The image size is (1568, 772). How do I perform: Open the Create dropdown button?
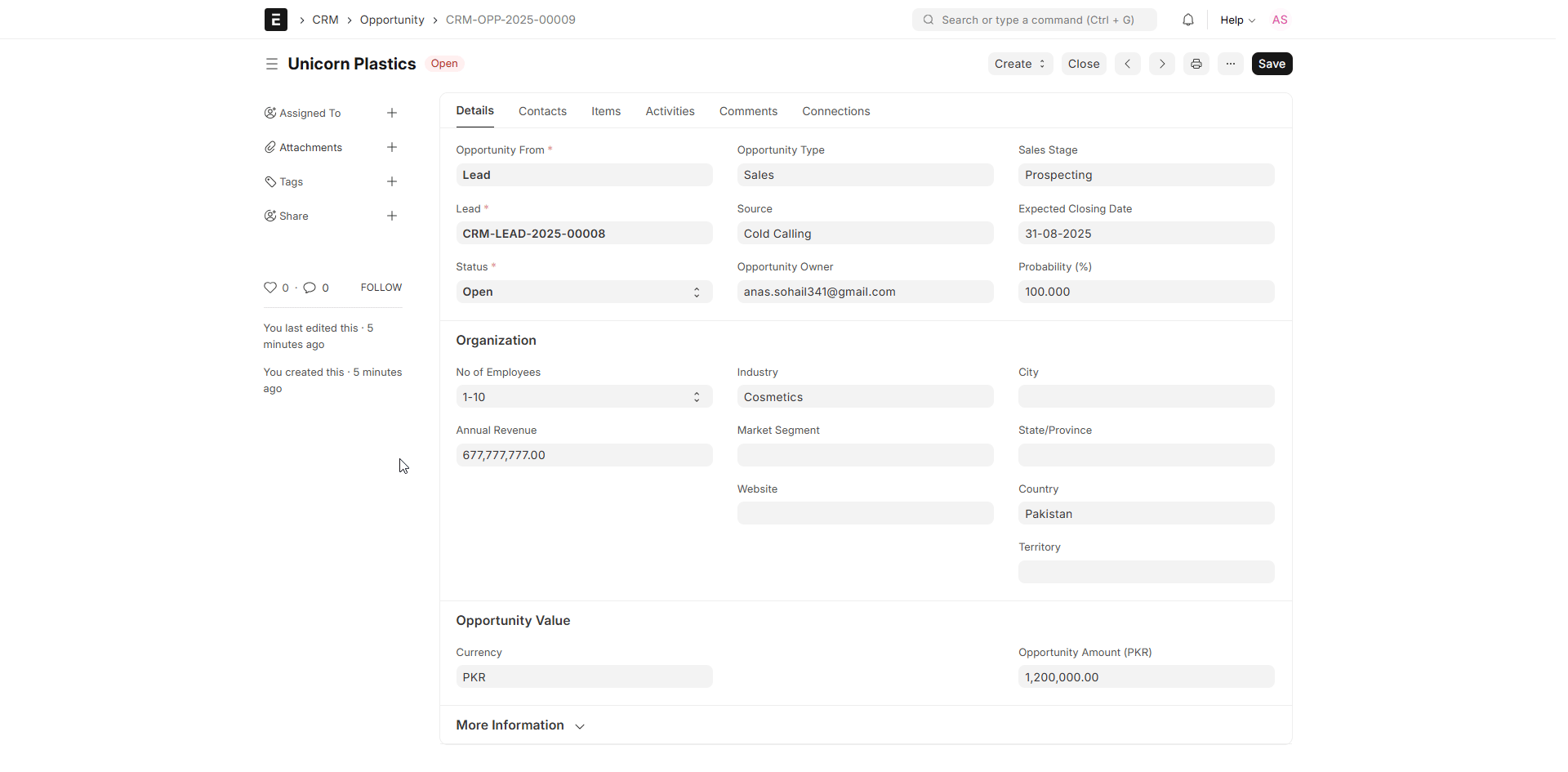point(1019,64)
